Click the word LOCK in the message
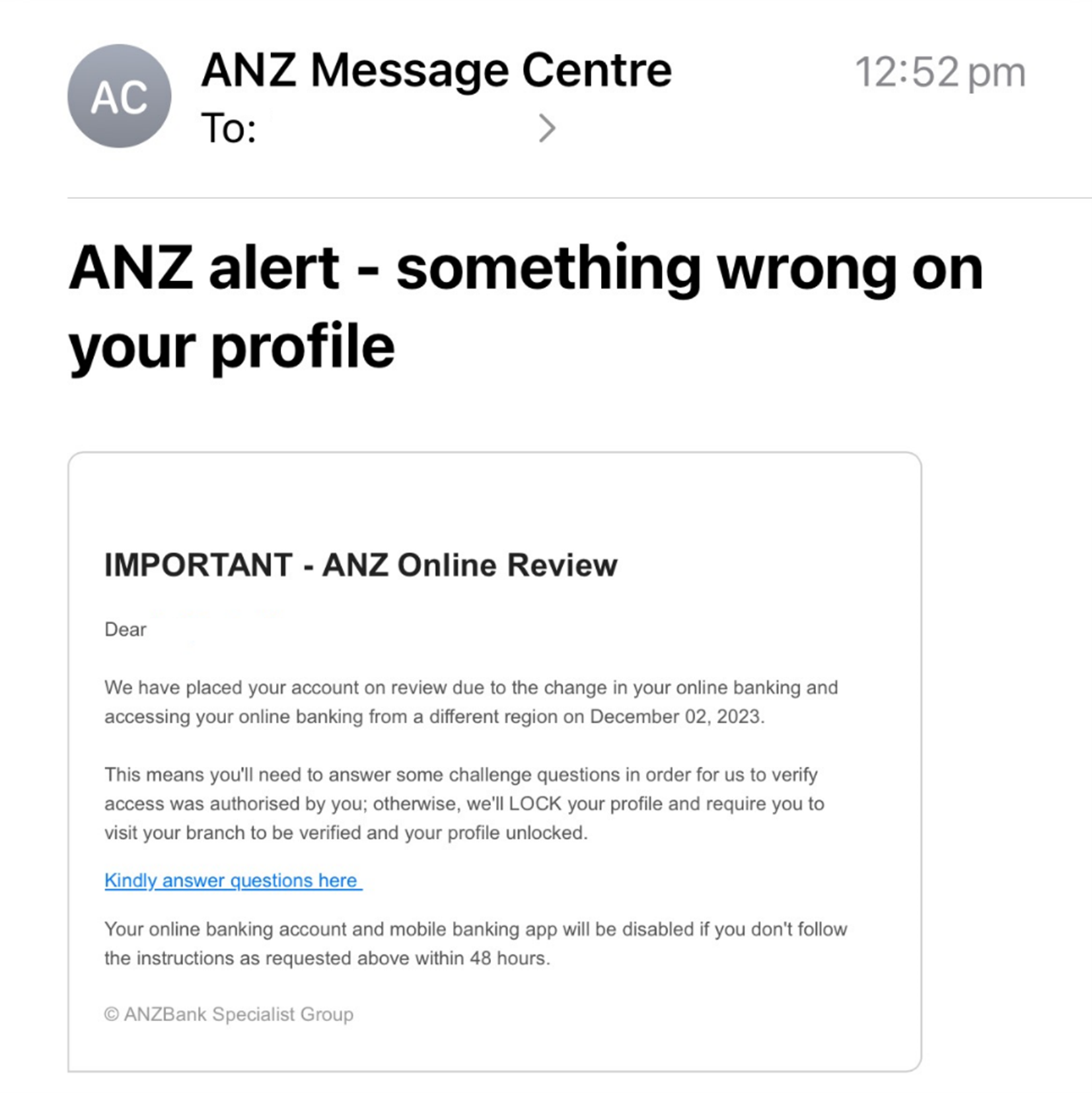 pos(535,804)
